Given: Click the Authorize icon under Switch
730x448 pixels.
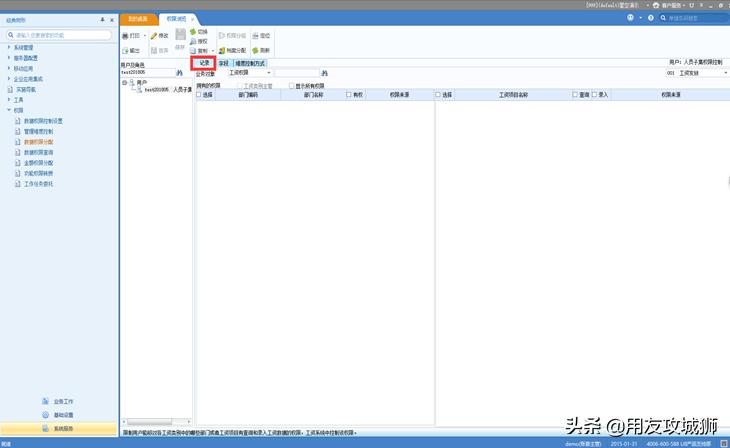Looking at the screenshot, I should pyautogui.click(x=193, y=41).
